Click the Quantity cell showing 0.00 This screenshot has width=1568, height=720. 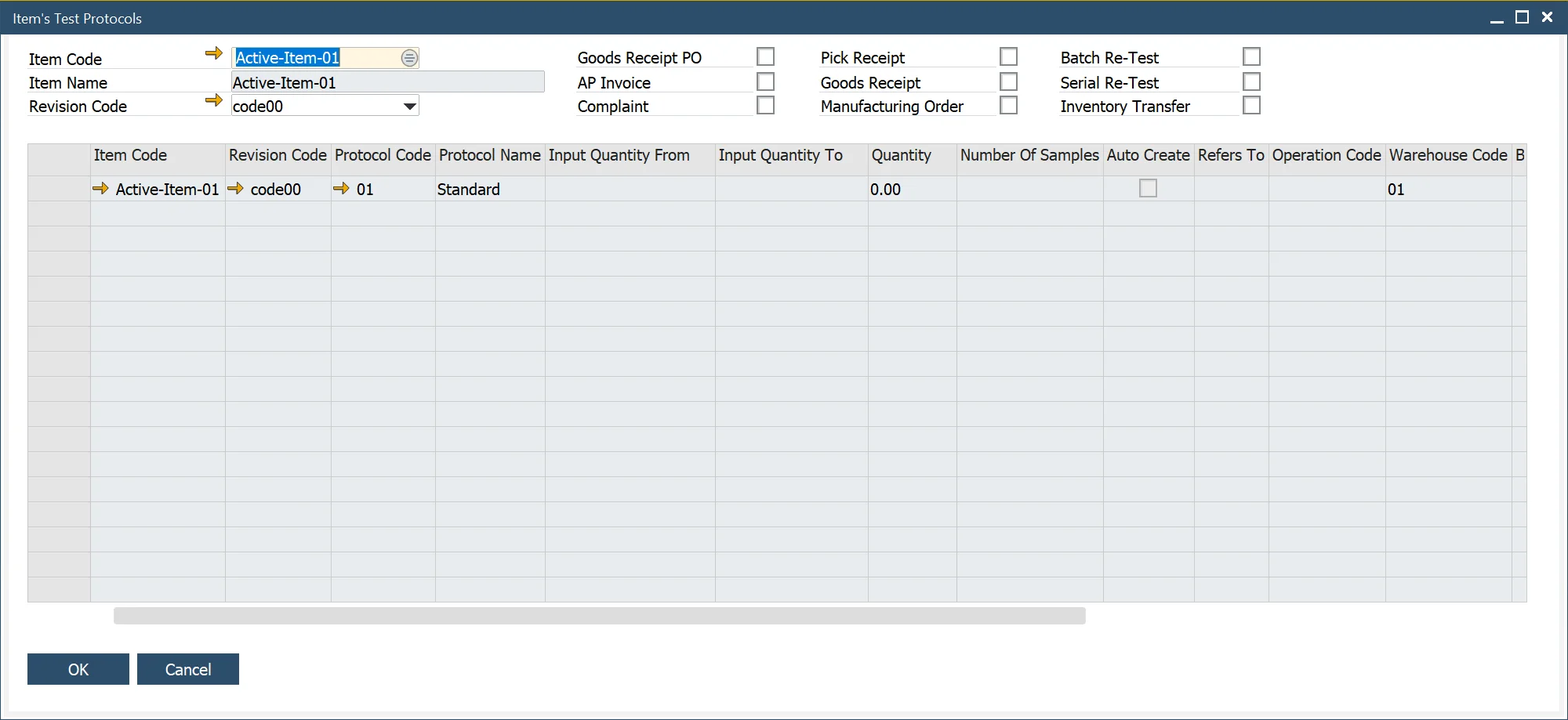coord(911,190)
